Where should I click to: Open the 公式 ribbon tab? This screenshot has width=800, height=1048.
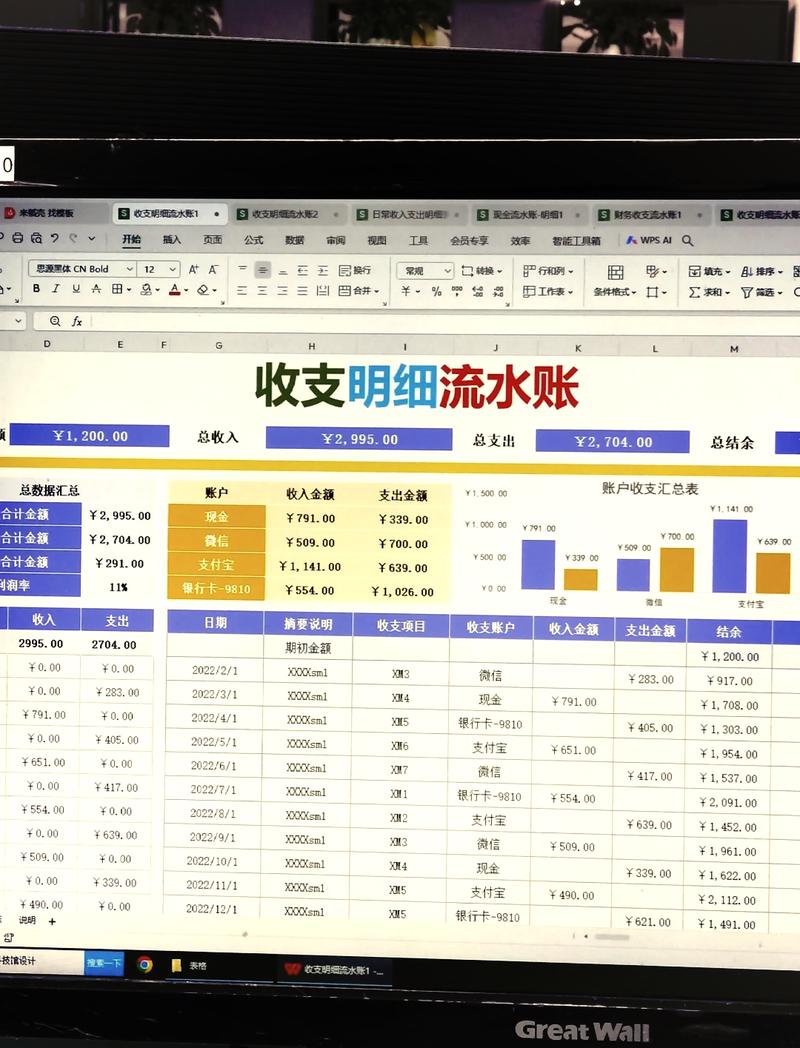point(253,240)
